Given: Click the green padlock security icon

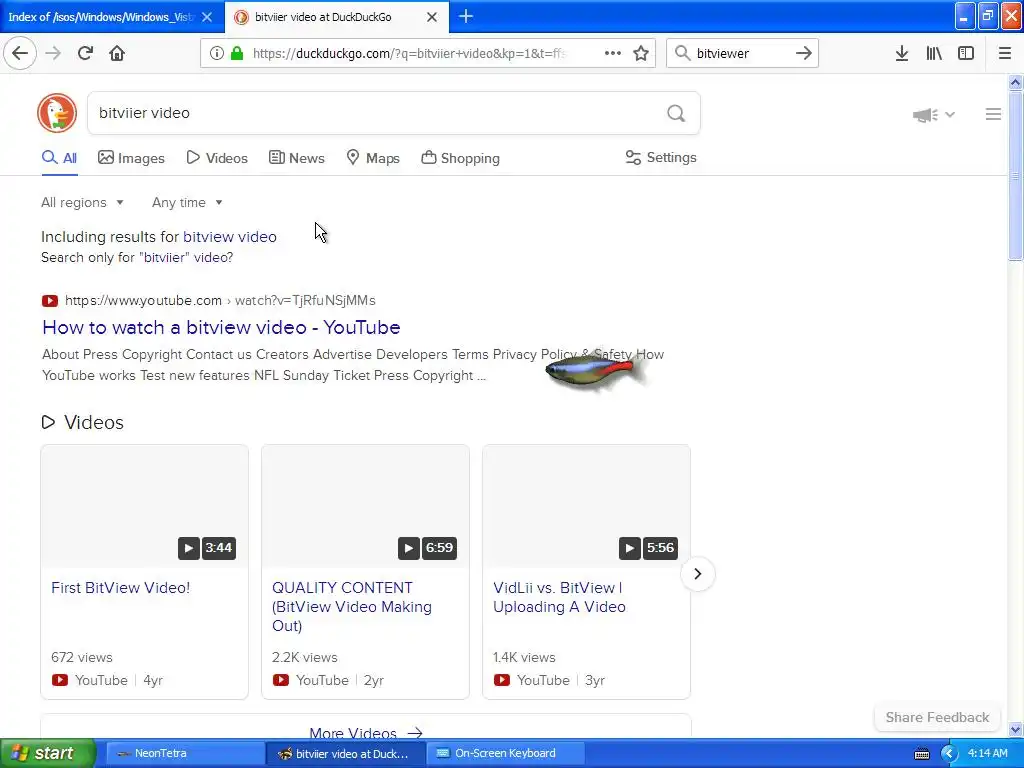Looking at the screenshot, I should pyautogui.click(x=237, y=53).
